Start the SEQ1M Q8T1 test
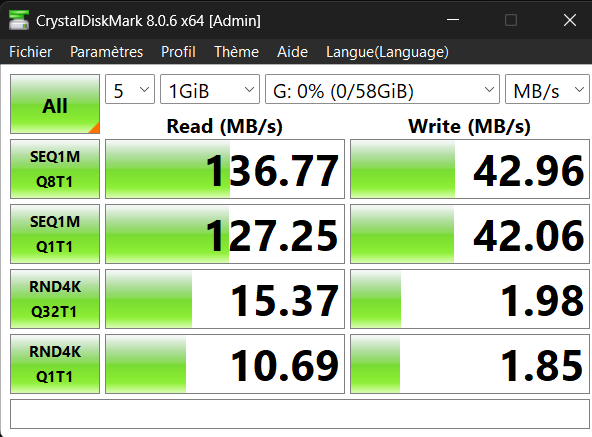Image resolution: width=592 pixels, height=437 pixels. point(55,169)
